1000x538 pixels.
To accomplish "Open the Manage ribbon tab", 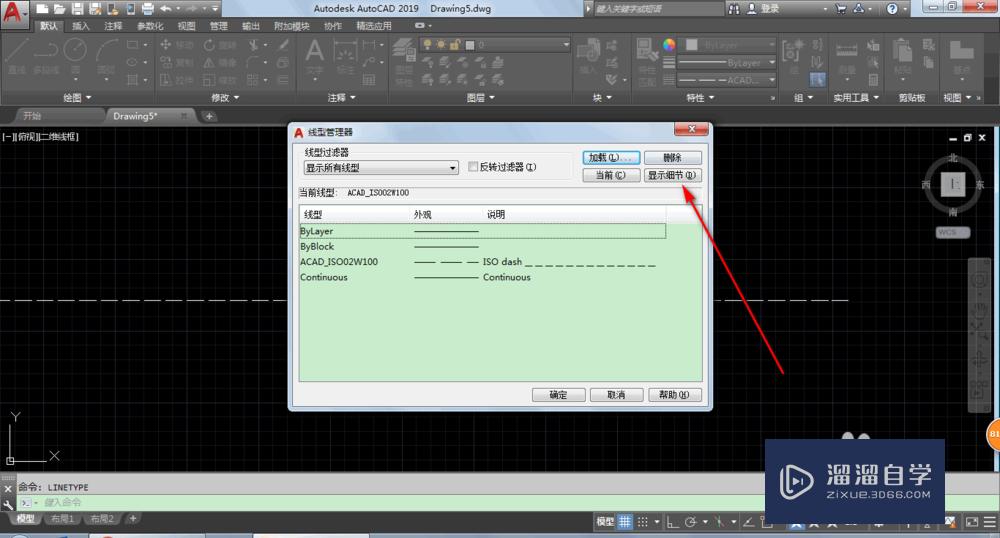I will point(218,26).
